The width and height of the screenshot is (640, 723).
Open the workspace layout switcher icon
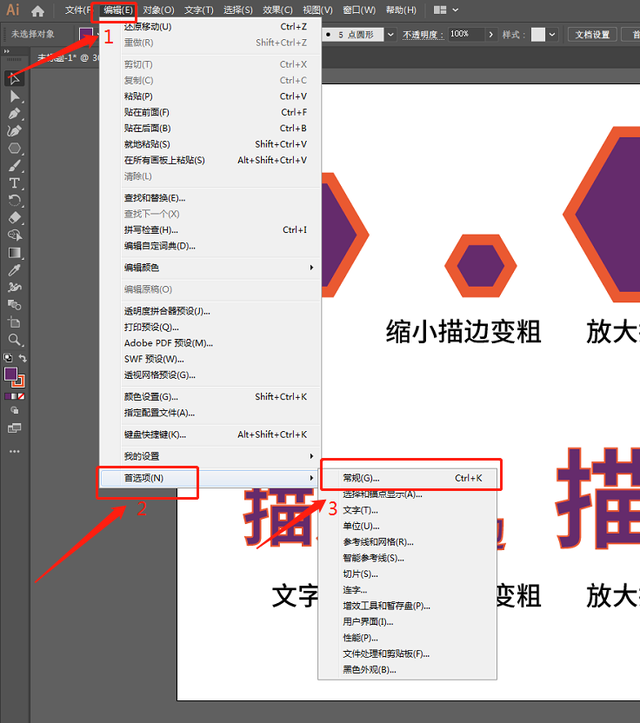(x=440, y=10)
